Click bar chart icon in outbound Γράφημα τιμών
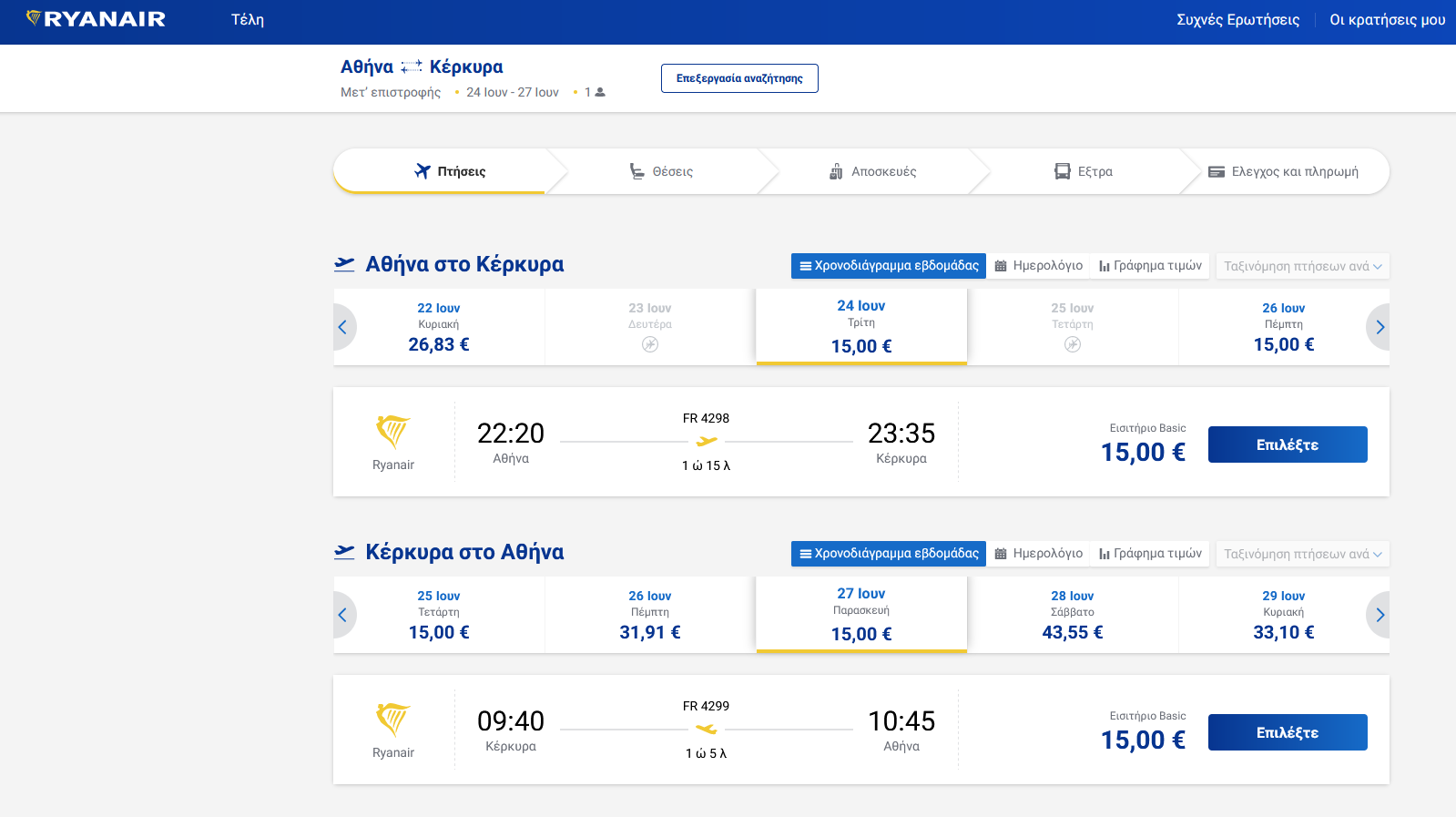Viewport: 1456px width, 817px height. 1105,266
